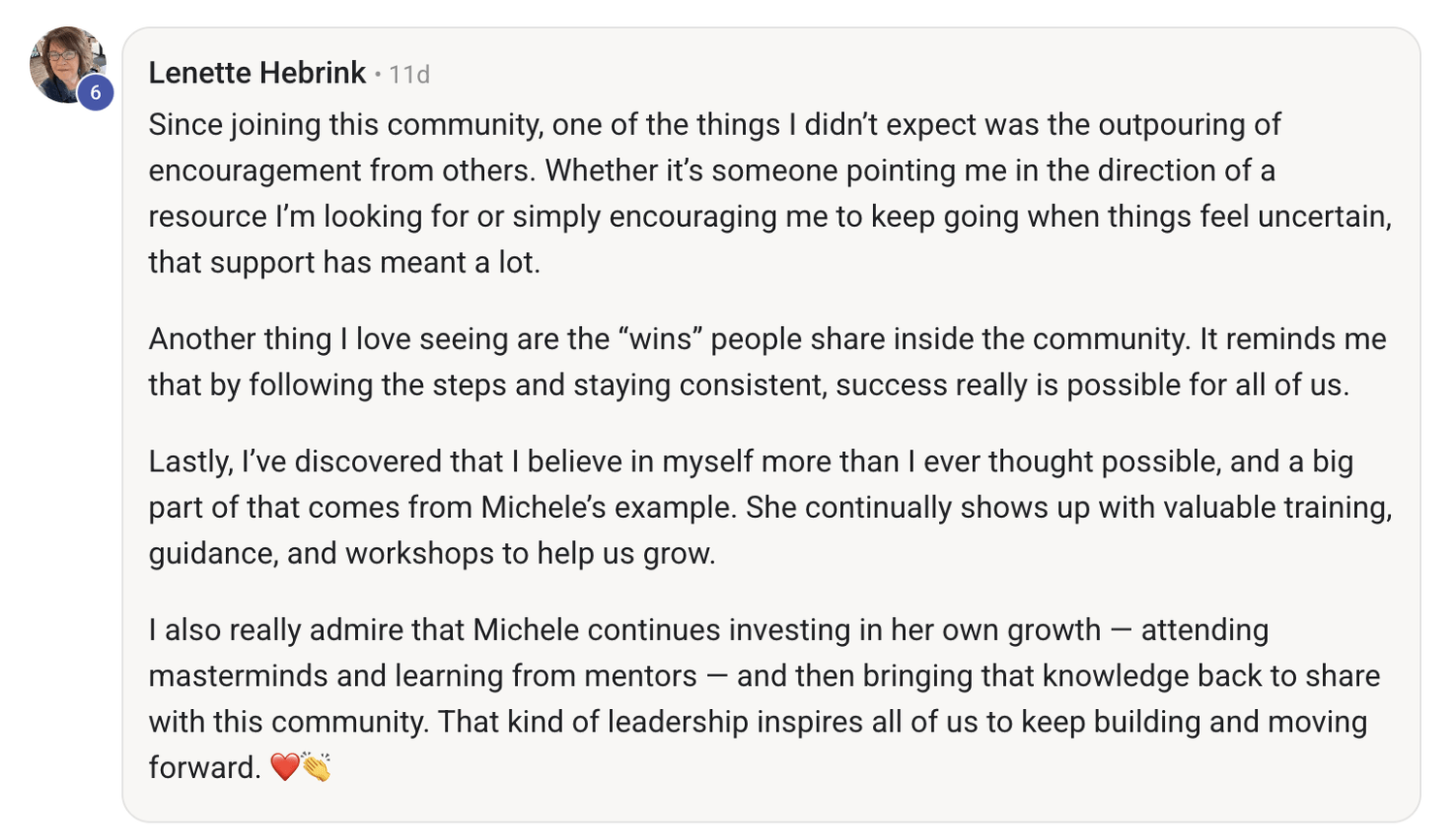
Task: Open the Lenette Hebrink name link
Action: pyautogui.click(x=257, y=73)
